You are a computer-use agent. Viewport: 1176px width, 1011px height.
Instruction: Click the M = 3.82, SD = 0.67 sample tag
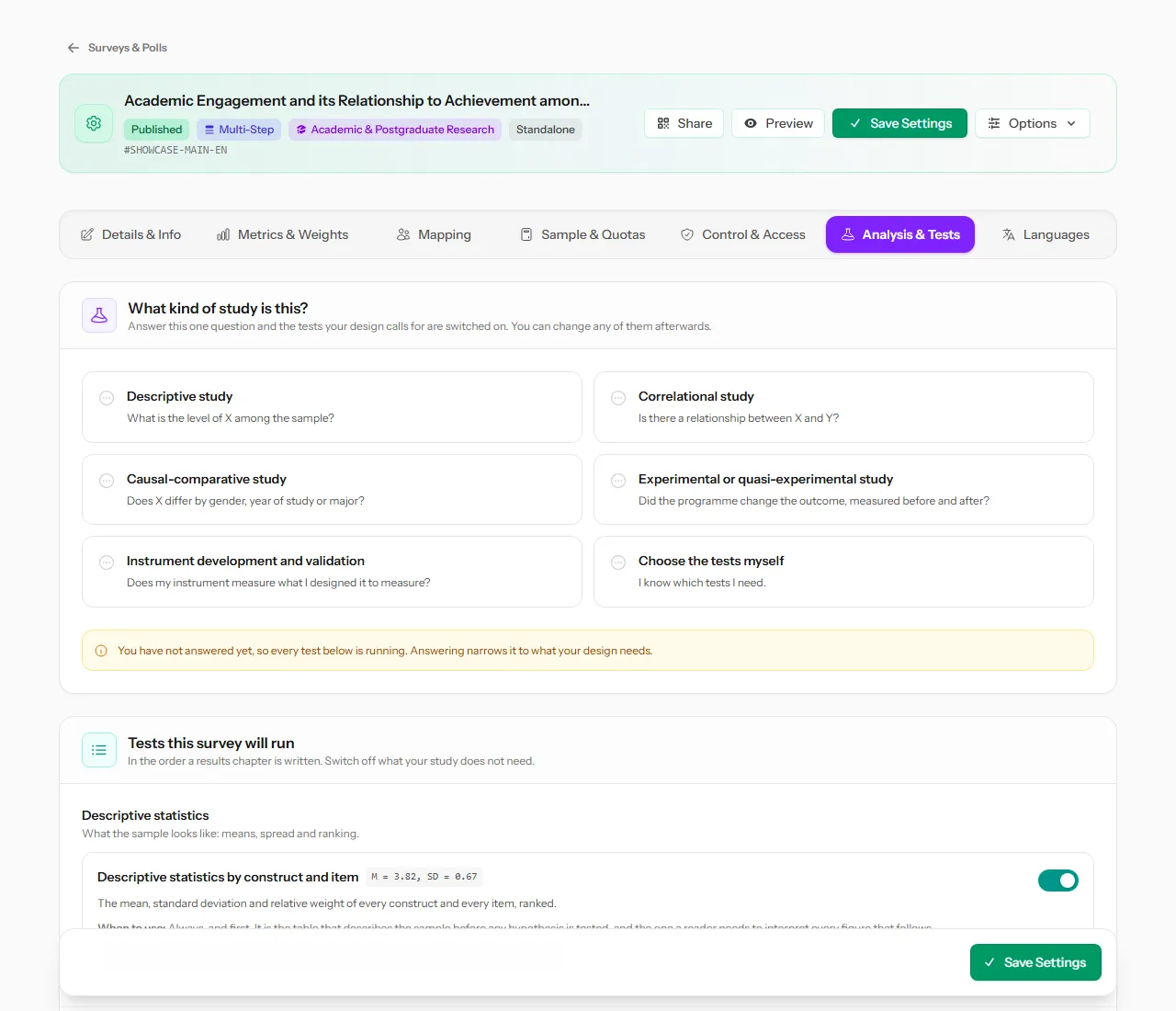tap(424, 877)
